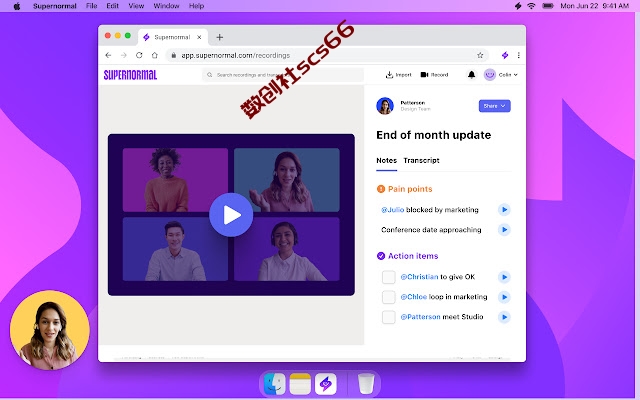Play the Christian to give OK clip
The width and height of the screenshot is (640, 400).
pos(504,277)
